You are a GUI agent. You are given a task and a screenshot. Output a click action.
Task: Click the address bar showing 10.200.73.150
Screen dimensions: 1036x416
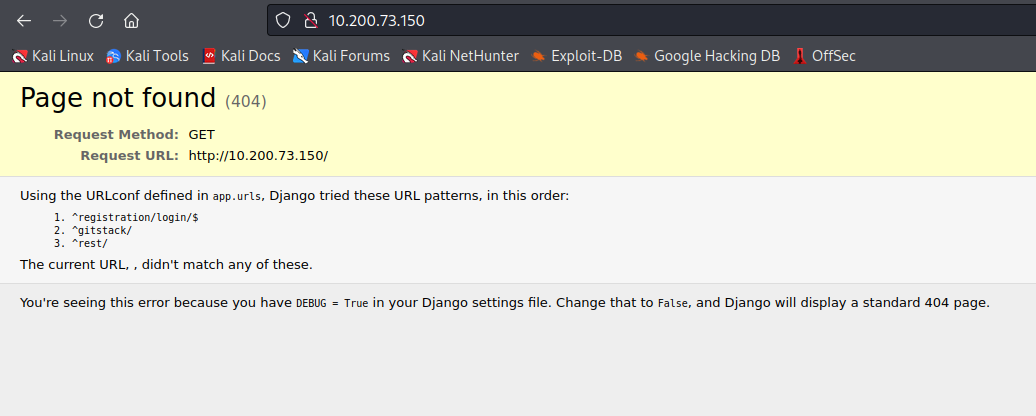tap(651, 20)
